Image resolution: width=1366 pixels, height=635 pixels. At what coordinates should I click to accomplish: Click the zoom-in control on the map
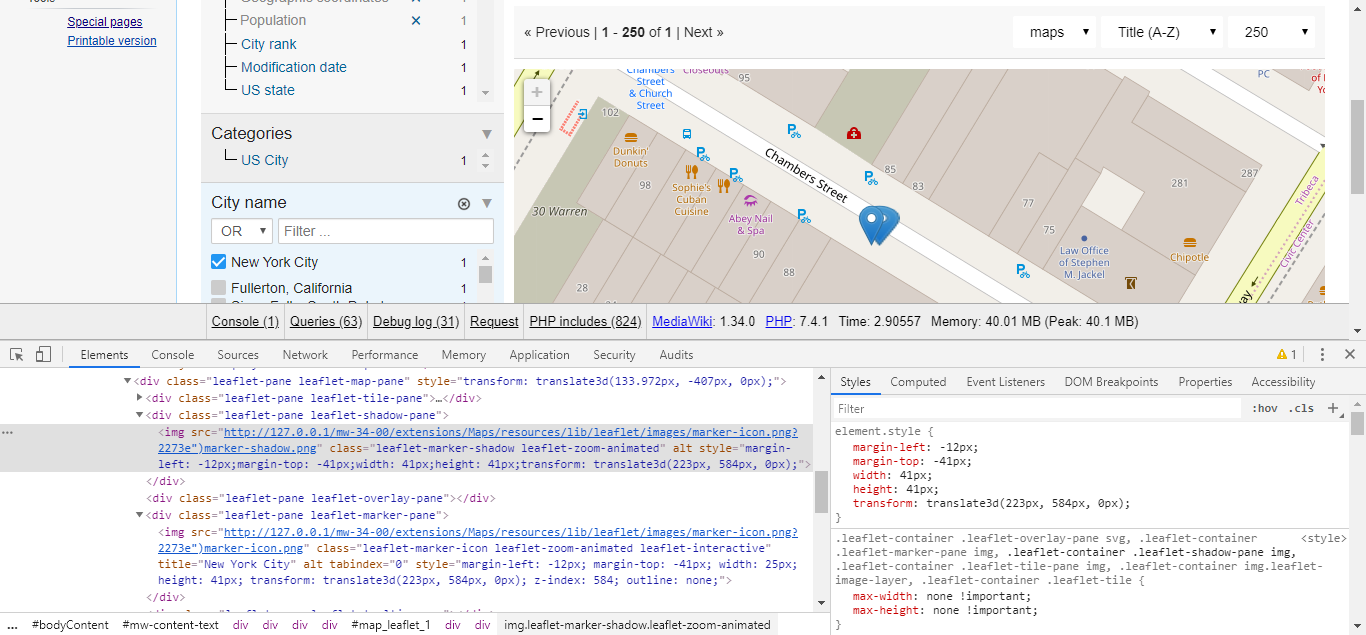point(536,91)
